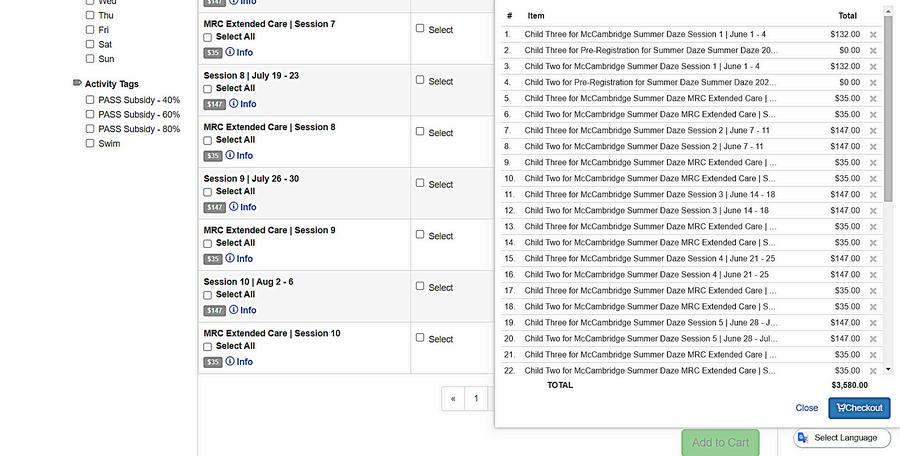
Task: Remove cart item 16 Child Two Session 4
Action: tap(872, 275)
